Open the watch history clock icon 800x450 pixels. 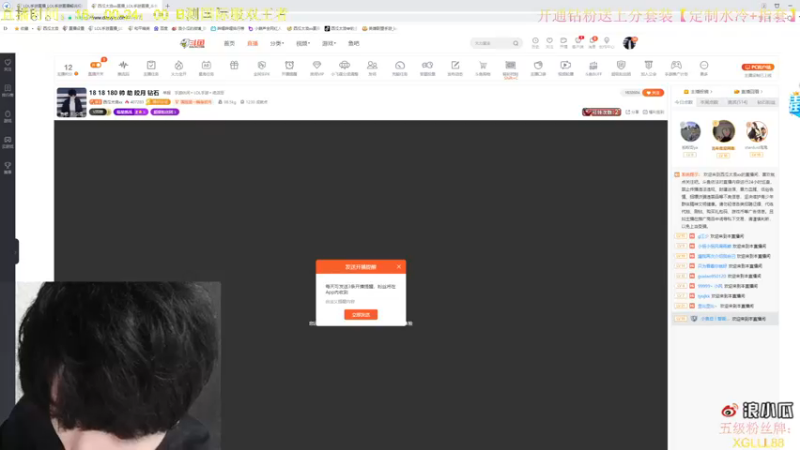pyautogui.click(x=535, y=41)
